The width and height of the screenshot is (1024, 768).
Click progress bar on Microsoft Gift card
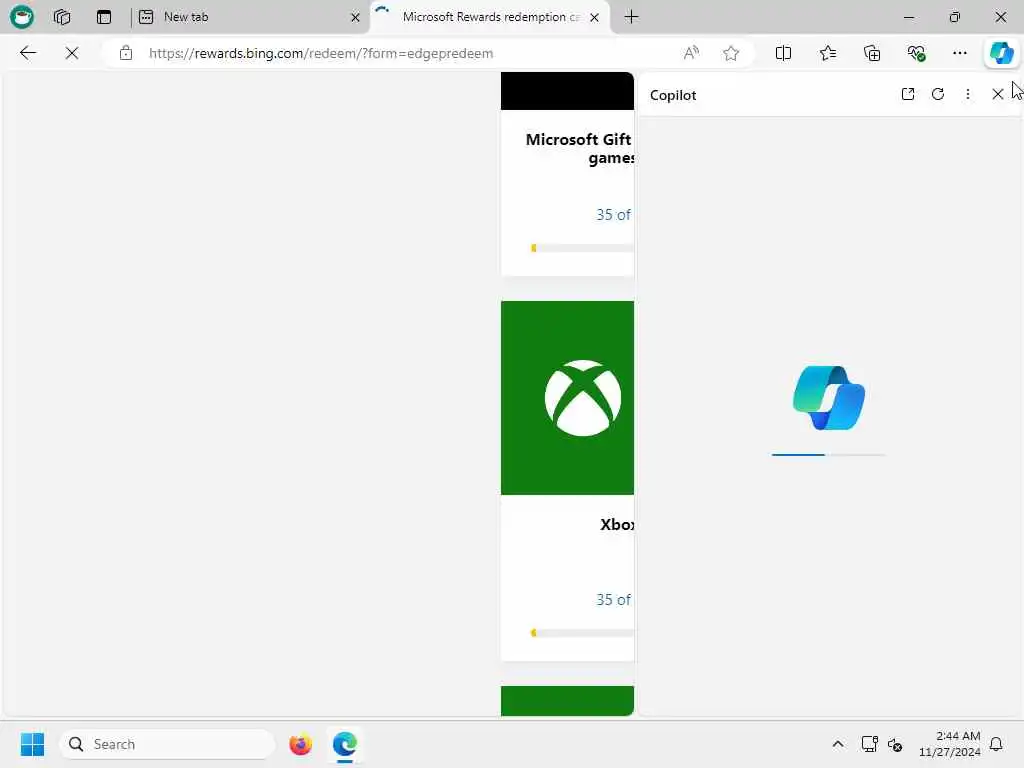583,248
